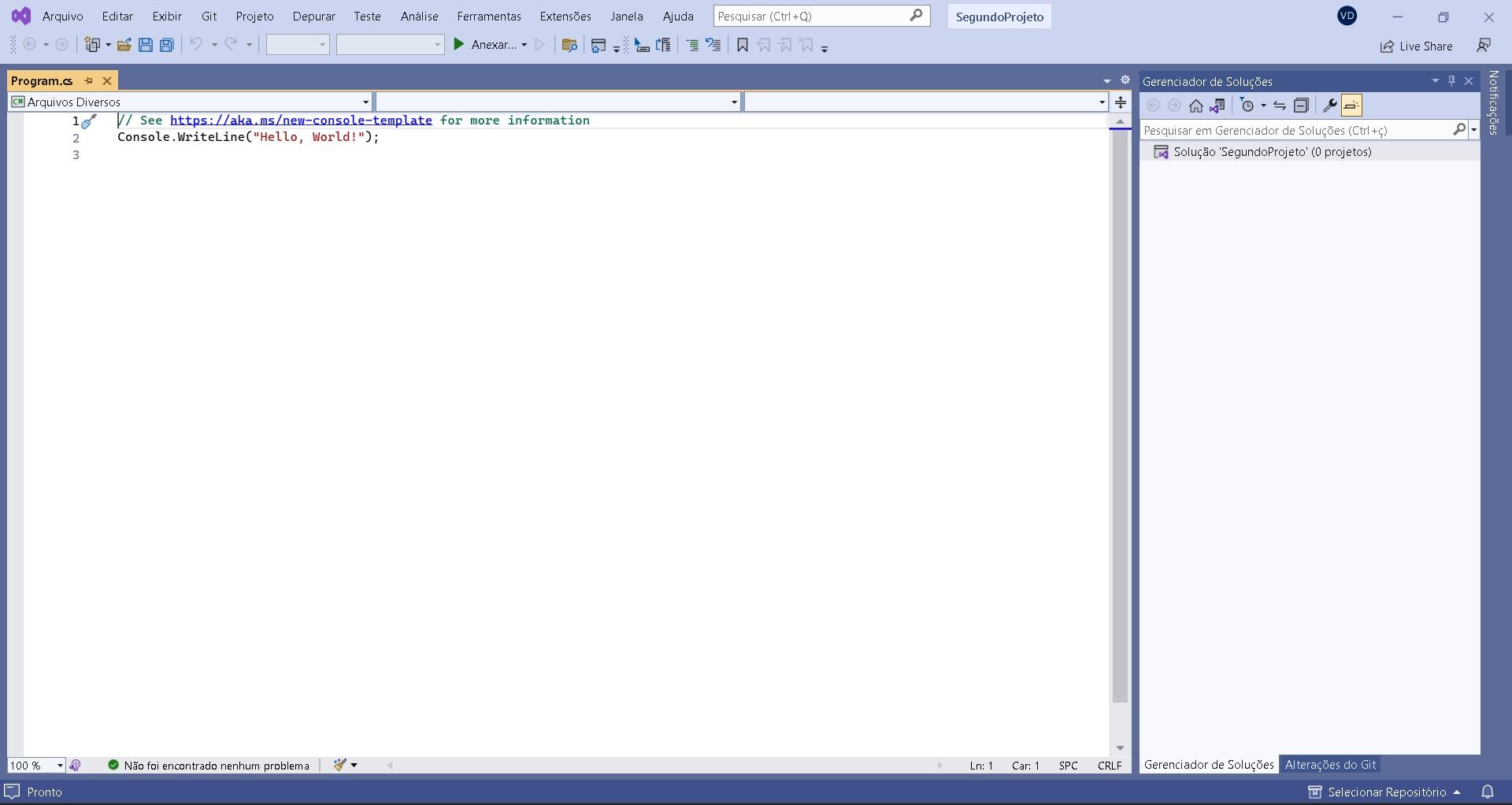Open the Solution Configurations empty dropdown
Viewport: 1512px width, 805px height.
coord(298,45)
